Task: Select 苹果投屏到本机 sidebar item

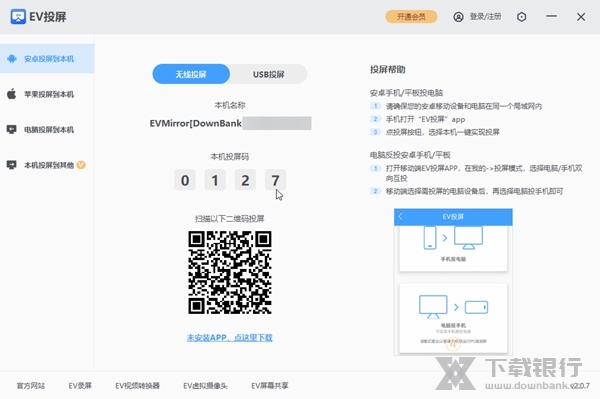Action: point(47,94)
